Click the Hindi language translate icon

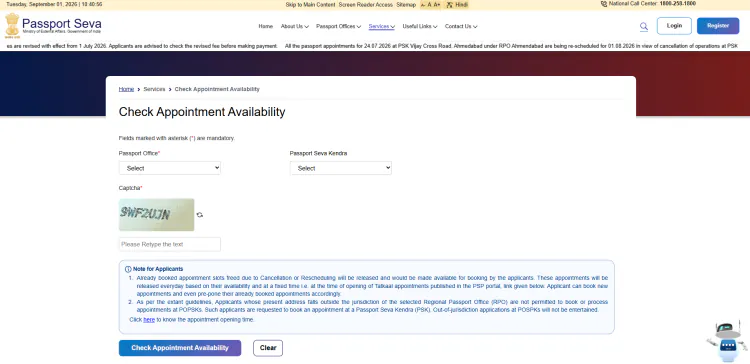450,5
